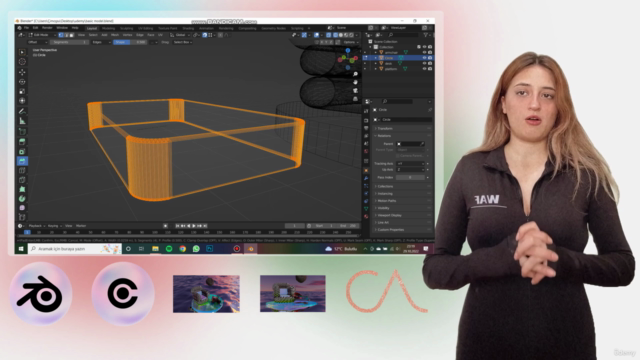Collapse the Relations panel
This screenshot has height=360, width=640.
pos(402,136)
